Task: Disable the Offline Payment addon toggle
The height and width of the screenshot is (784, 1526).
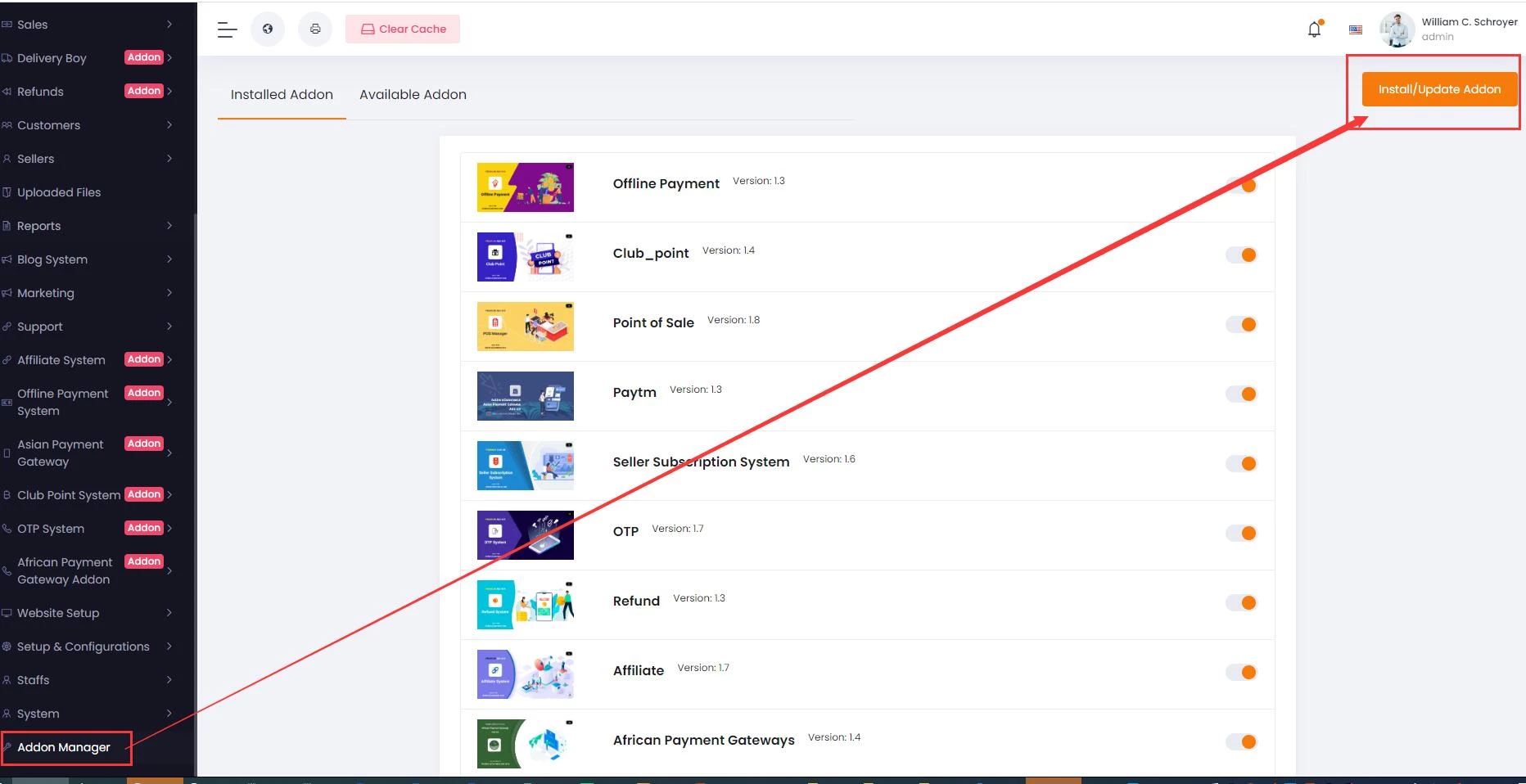Action: click(1241, 186)
